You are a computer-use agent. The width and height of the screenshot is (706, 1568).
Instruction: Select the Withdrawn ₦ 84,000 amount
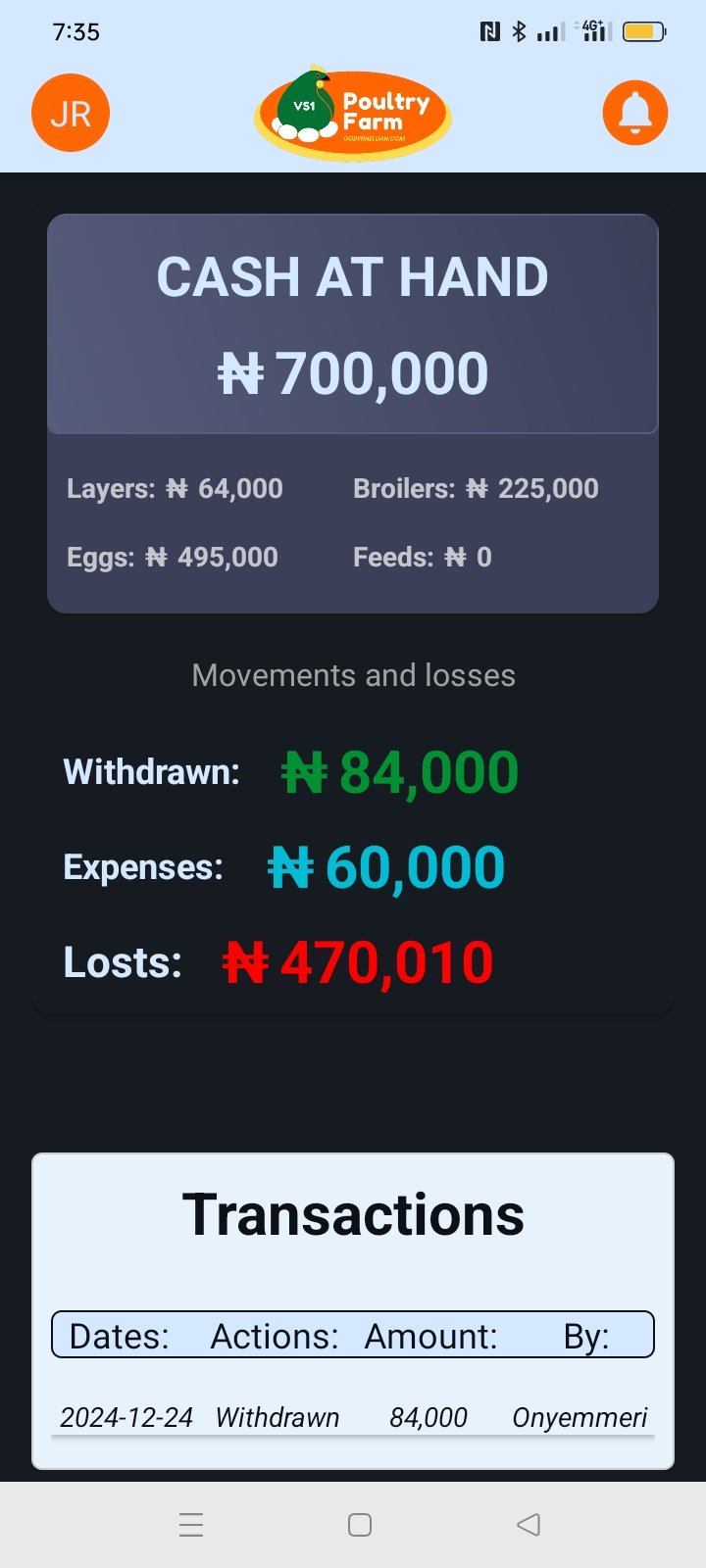[400, 772]
